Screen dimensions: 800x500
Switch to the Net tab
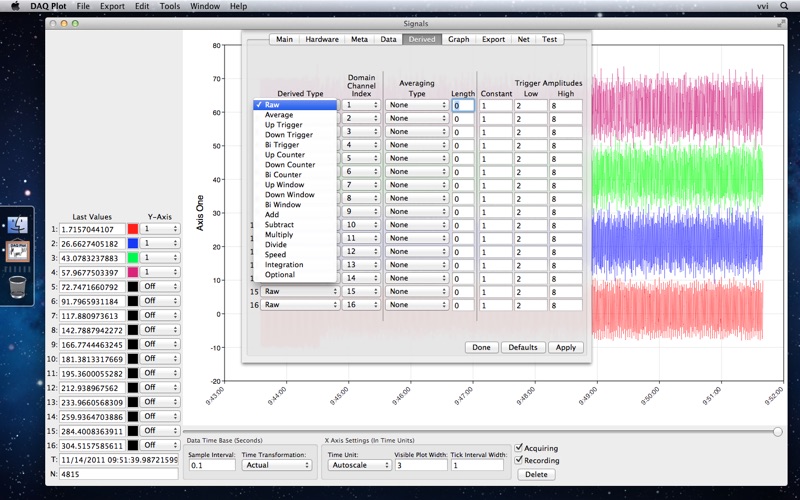523,39
